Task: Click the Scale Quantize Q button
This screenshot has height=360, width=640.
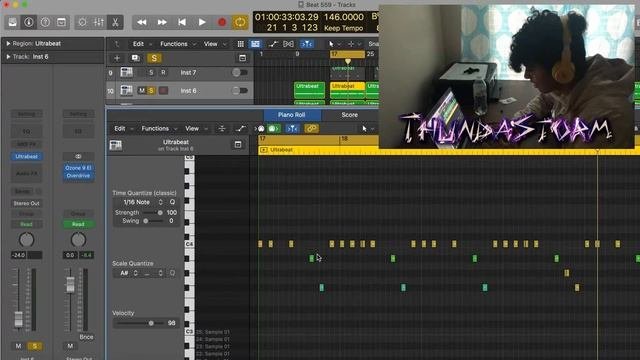Action: coord(172,273)
